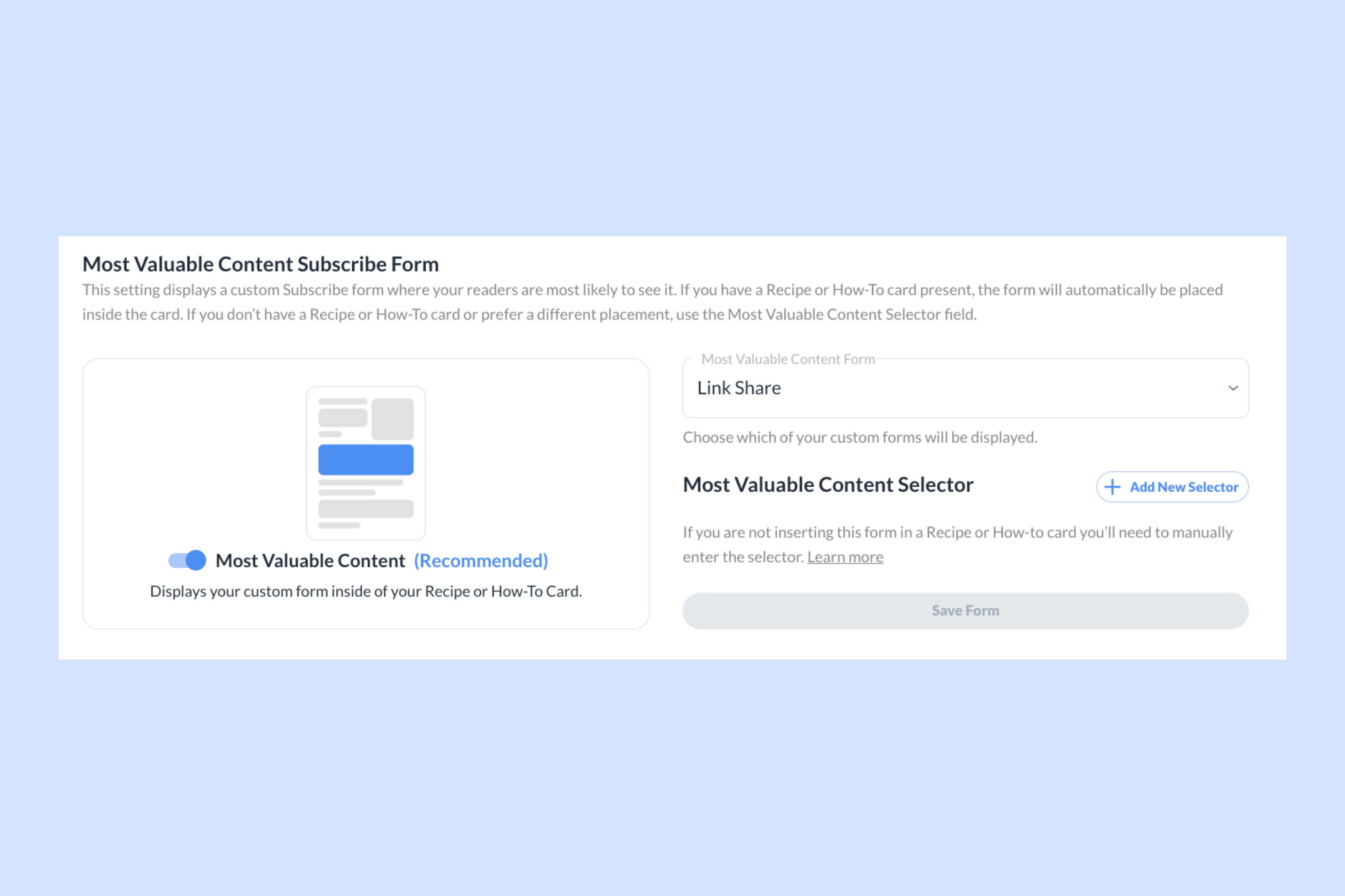Click the blue (Recommended) label
1345x896 pixels.
tap(481, 561)
